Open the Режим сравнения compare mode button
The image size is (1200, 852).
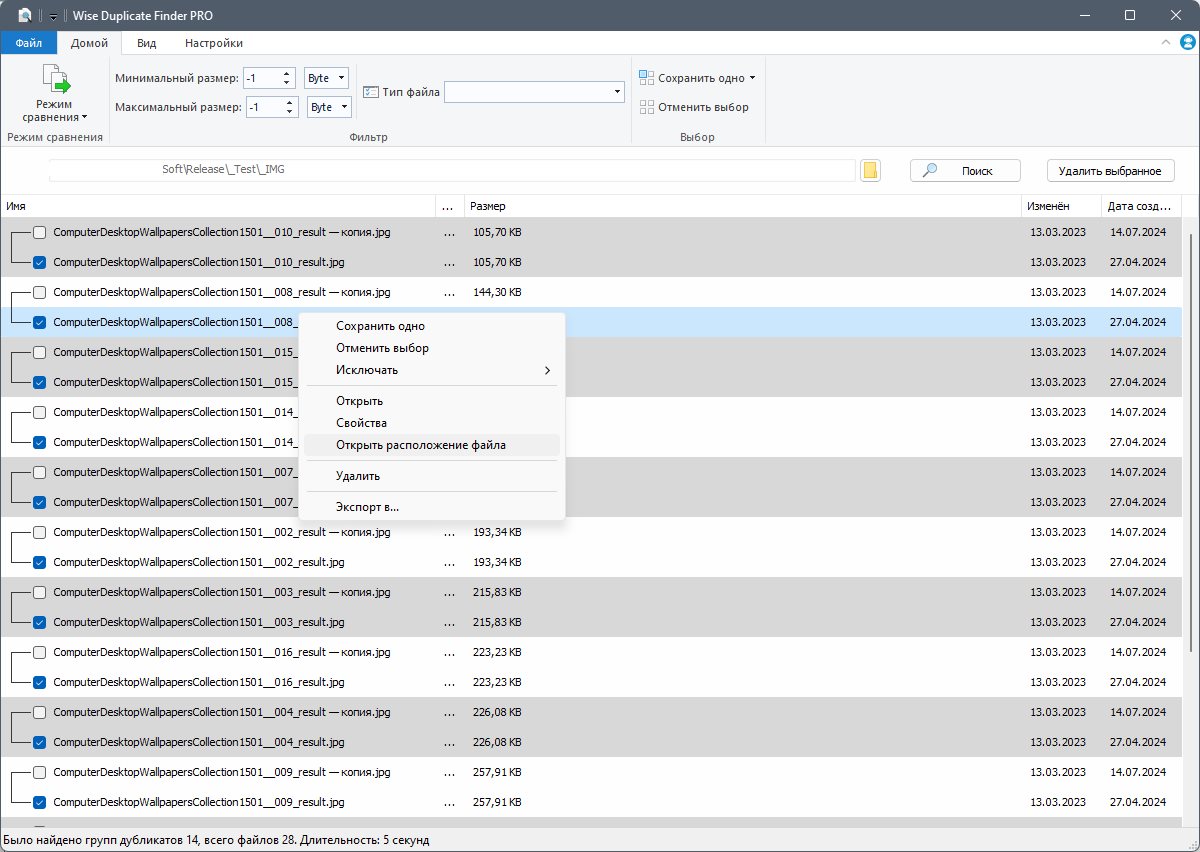[x=55, y=93]
